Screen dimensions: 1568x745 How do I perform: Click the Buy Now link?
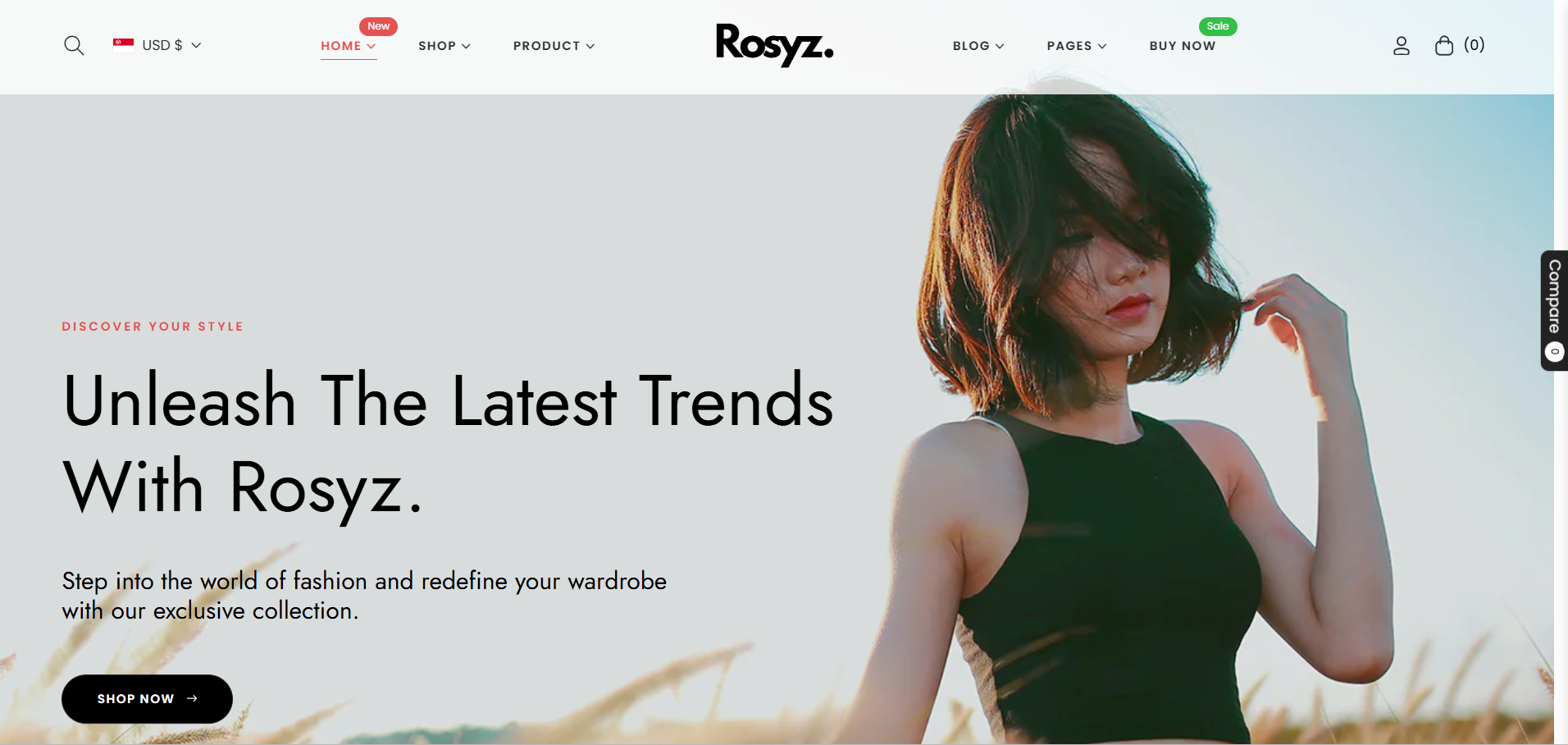coord(1183,46)
